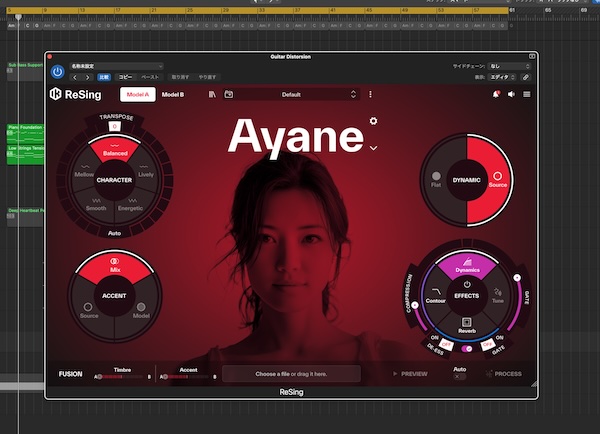Expand the Ayane voice model chevron
Image resolution: width=600 pixels, height=434 pixels.
pyautogui.click(x=373, y=148)
